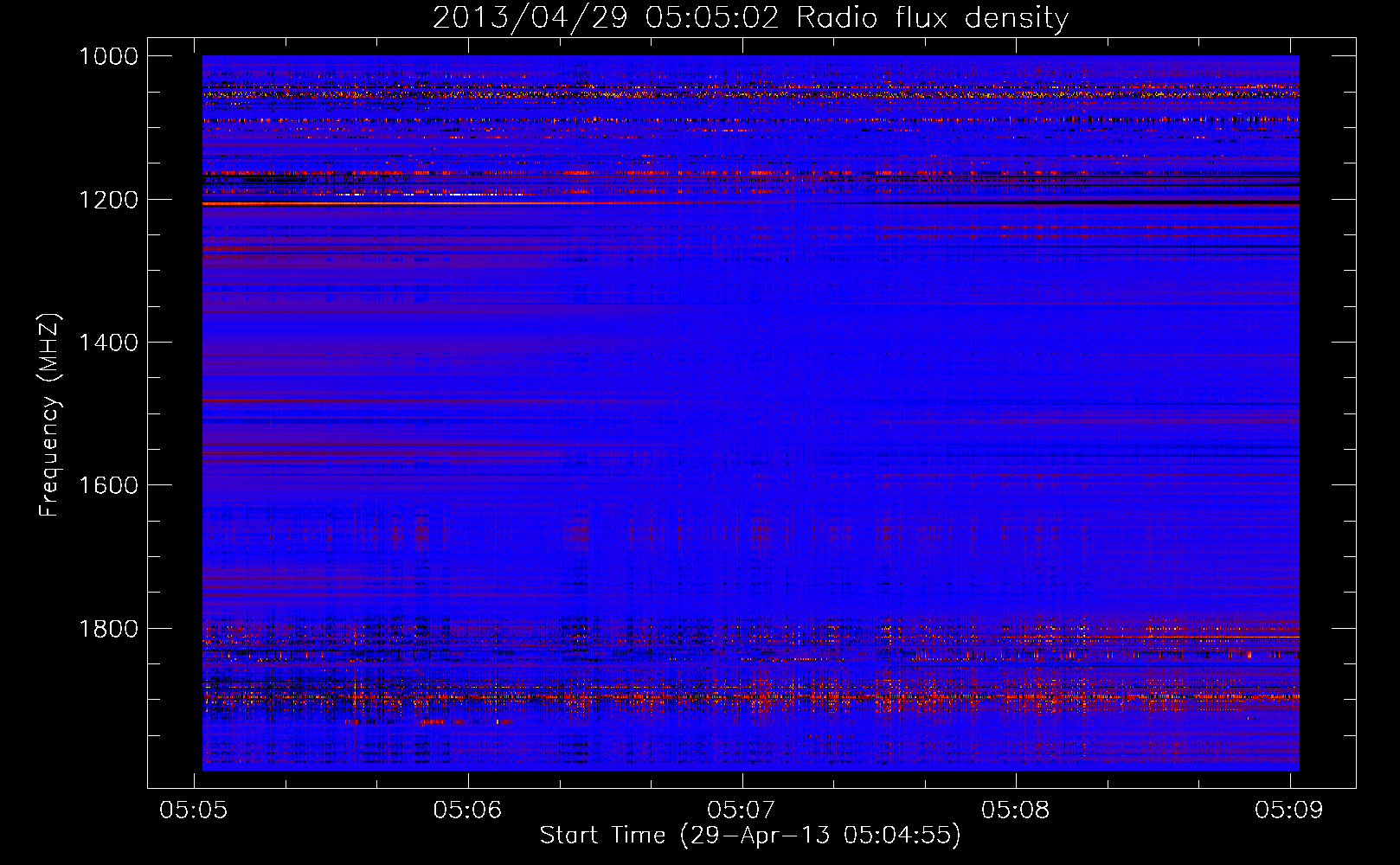Click the 1600 frequency tick label
This screenshot has height=865, width=1400.
tap(108, 485)
